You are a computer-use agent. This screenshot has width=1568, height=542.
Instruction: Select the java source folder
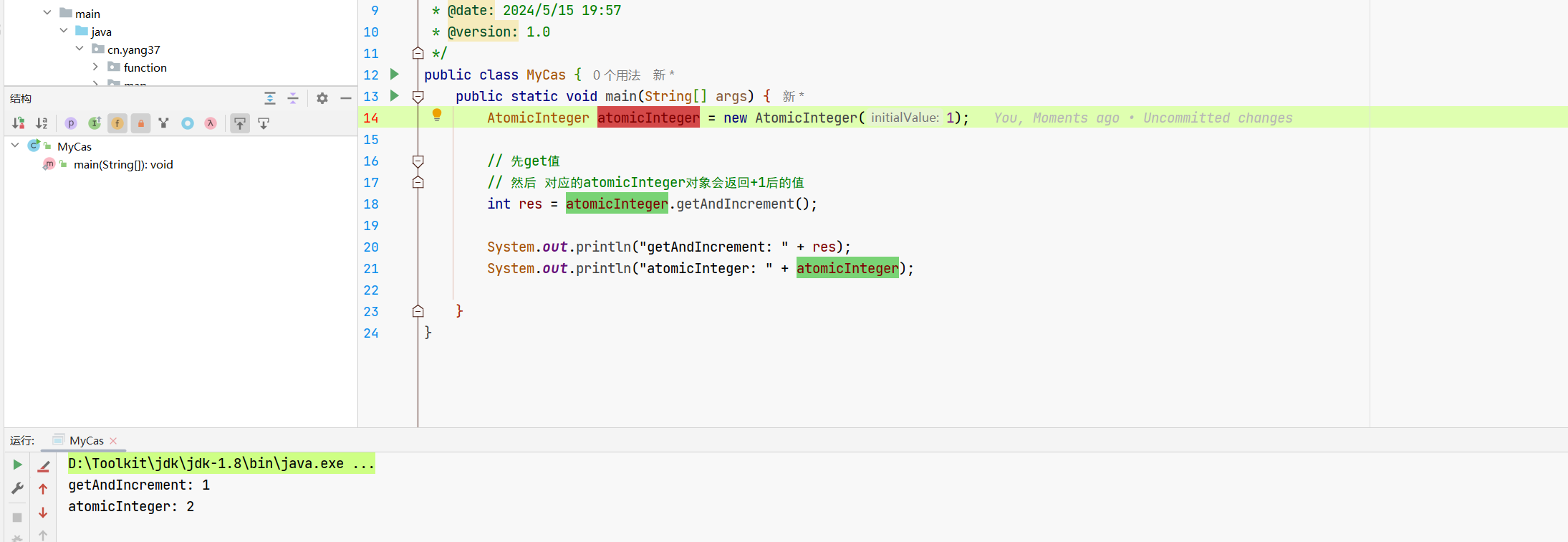101,32
